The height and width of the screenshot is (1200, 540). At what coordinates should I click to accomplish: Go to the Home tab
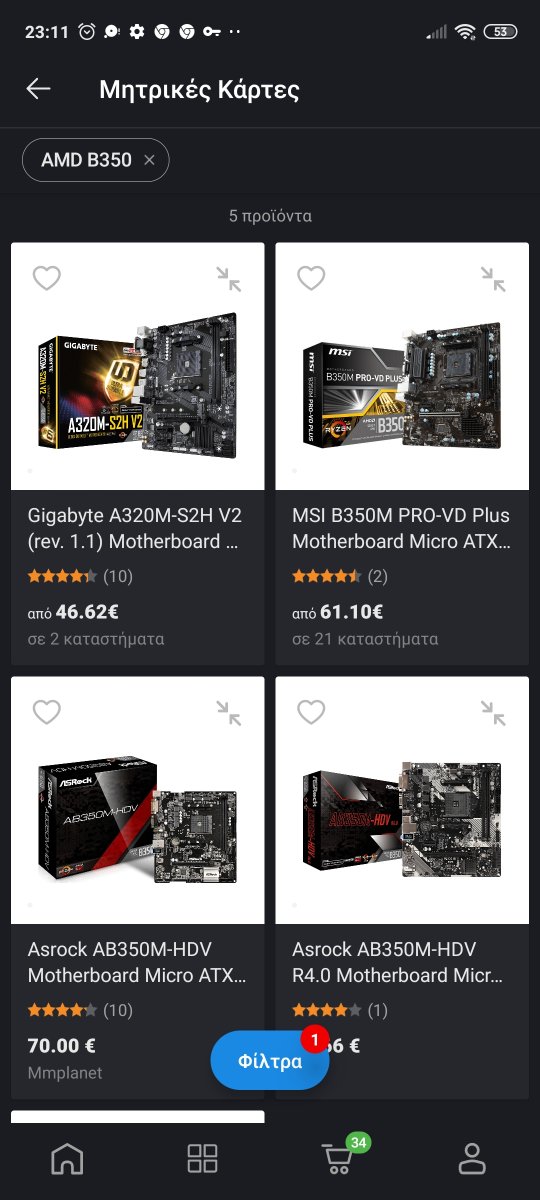tap(67, 1159)
